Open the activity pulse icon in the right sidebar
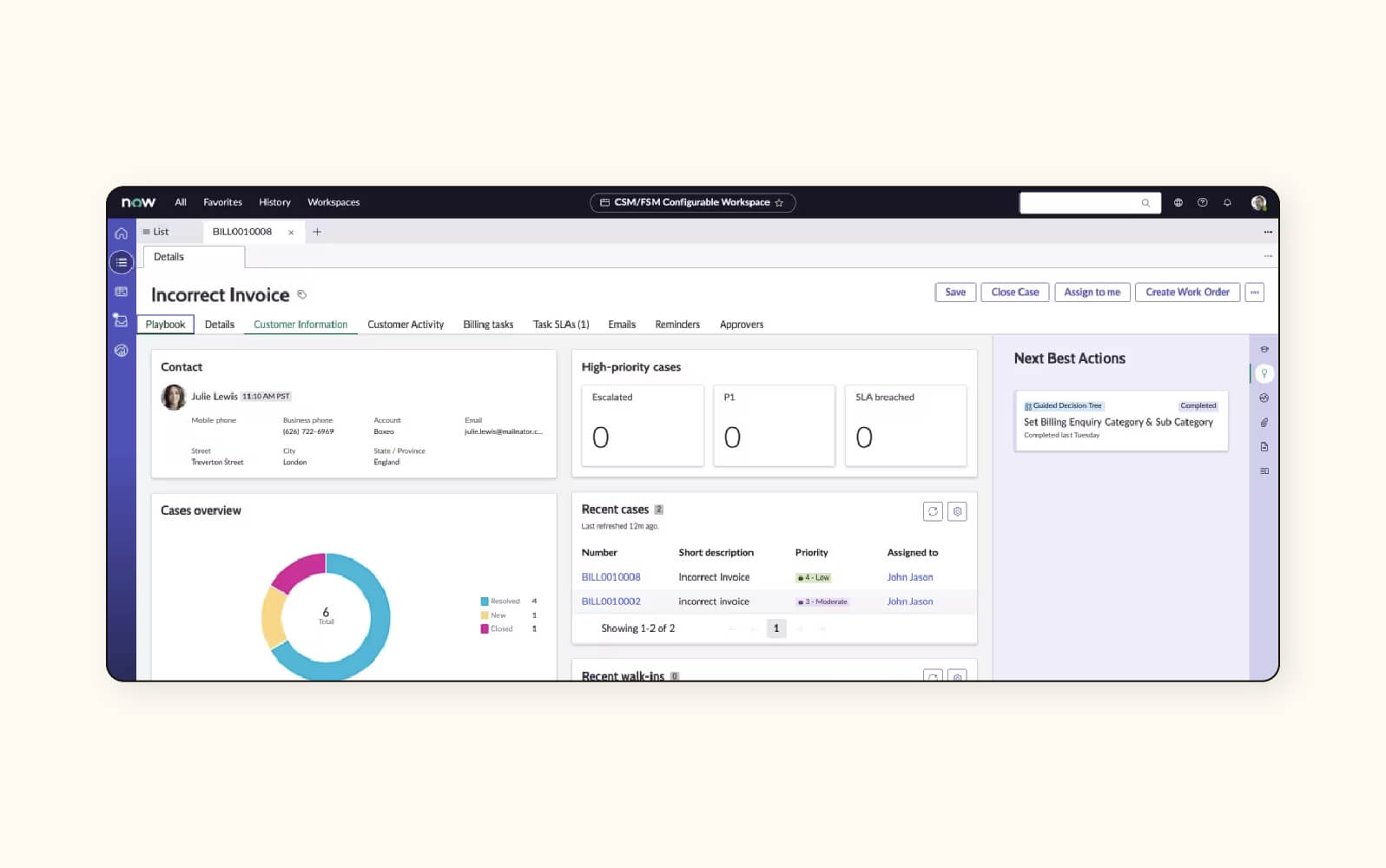This screenshot has height=868, width=1386. 1264,398
